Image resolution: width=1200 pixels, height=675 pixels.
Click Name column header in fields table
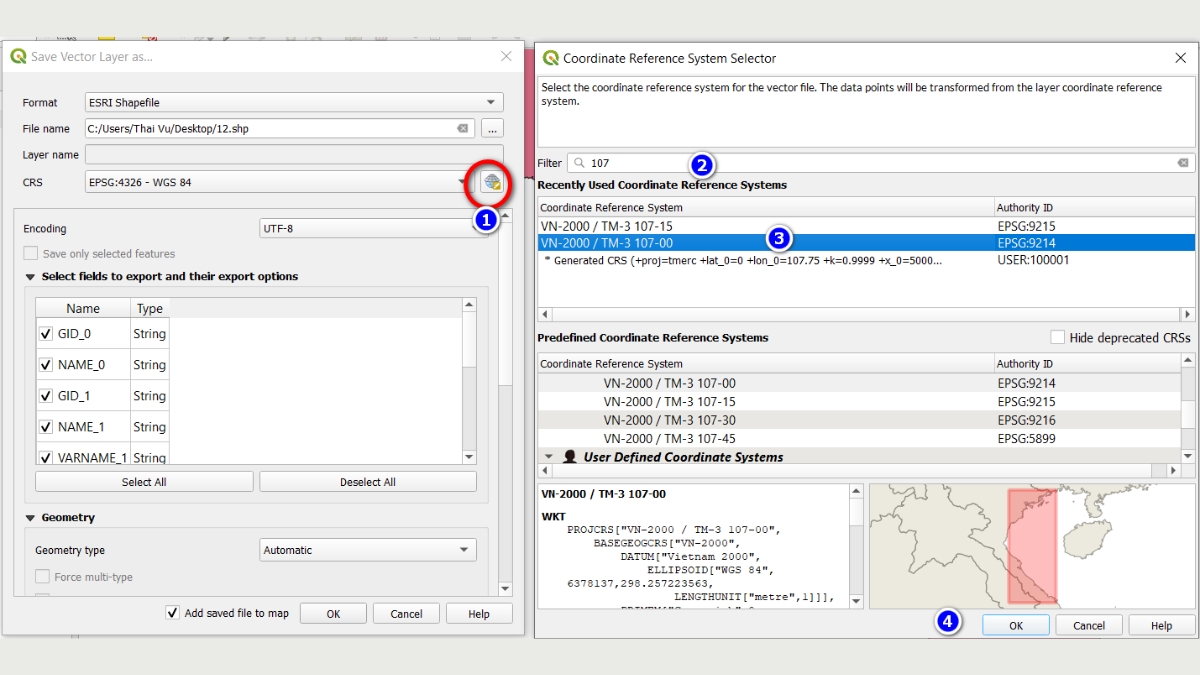(x=83, y=308)
